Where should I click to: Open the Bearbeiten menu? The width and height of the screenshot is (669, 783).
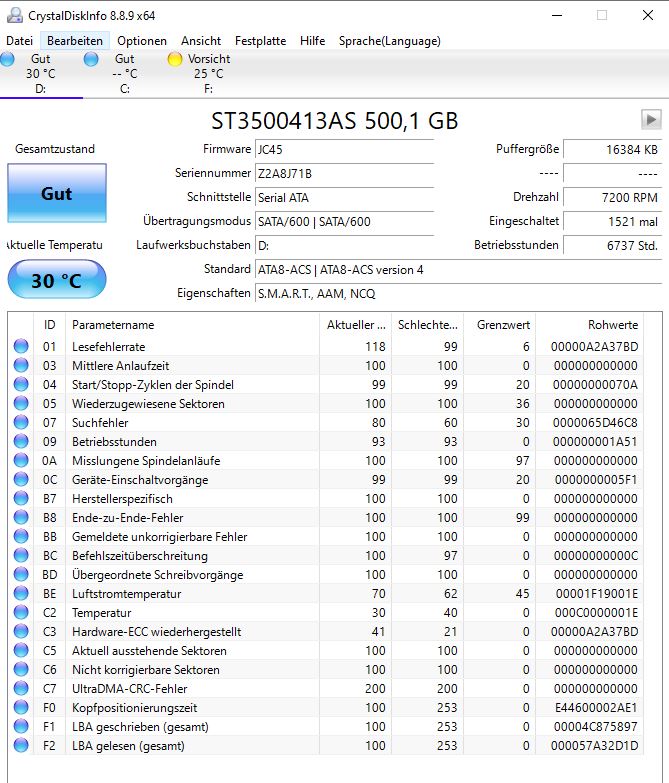[75, 41]
